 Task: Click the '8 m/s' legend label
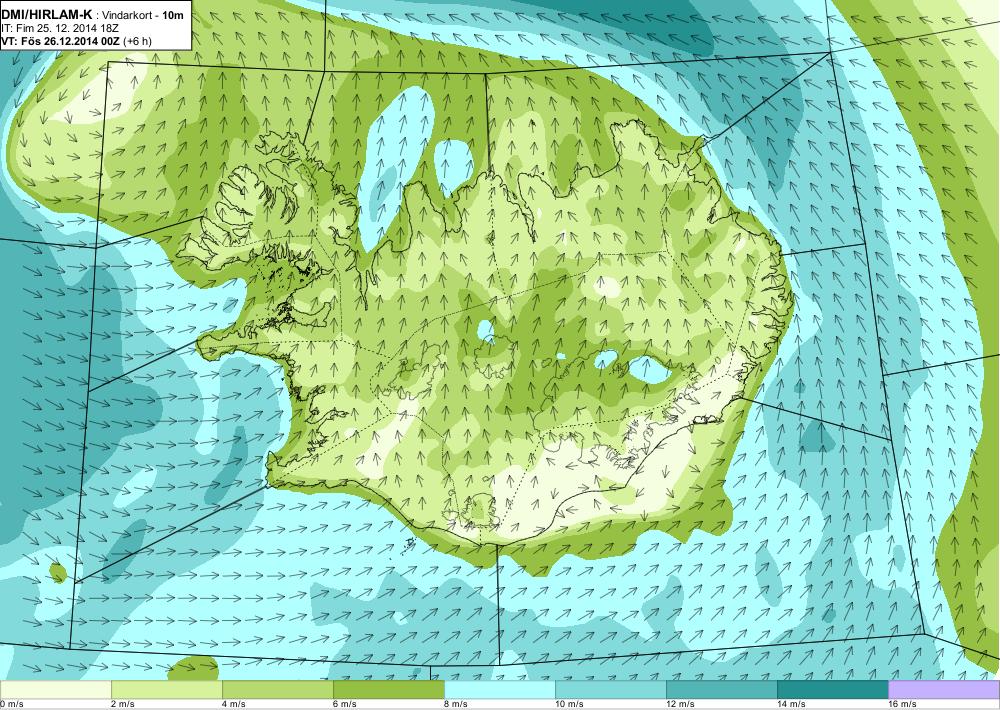(456, 704)
